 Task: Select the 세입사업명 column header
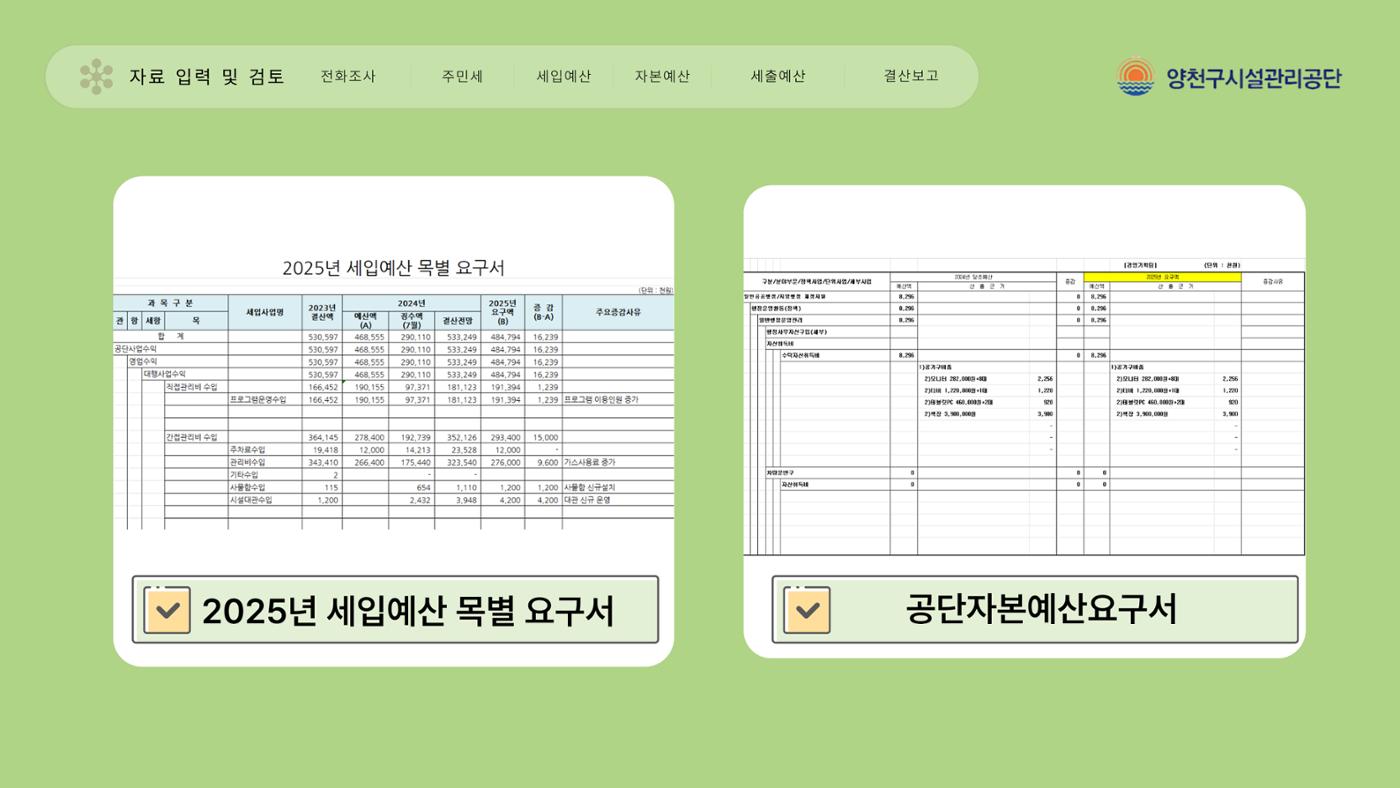(x=265, y=312)
